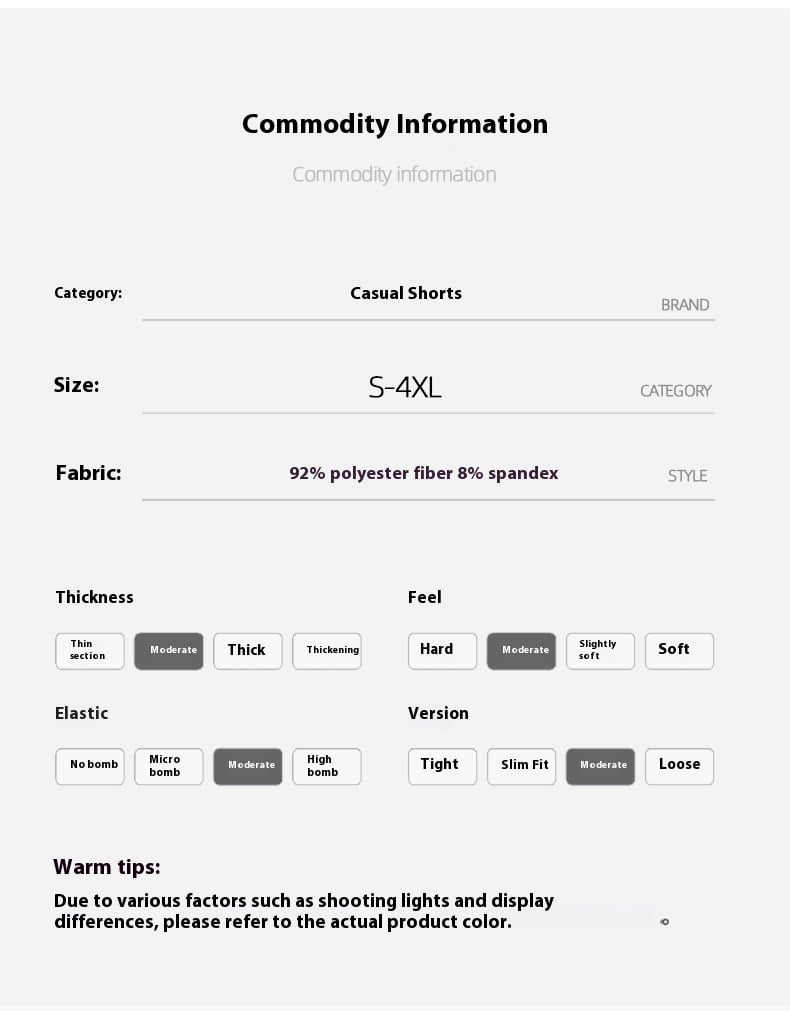This screenshot has width=790, height=1011.
Task: Choose Micro bomb elasticity
Action: [x=168, y=766]
